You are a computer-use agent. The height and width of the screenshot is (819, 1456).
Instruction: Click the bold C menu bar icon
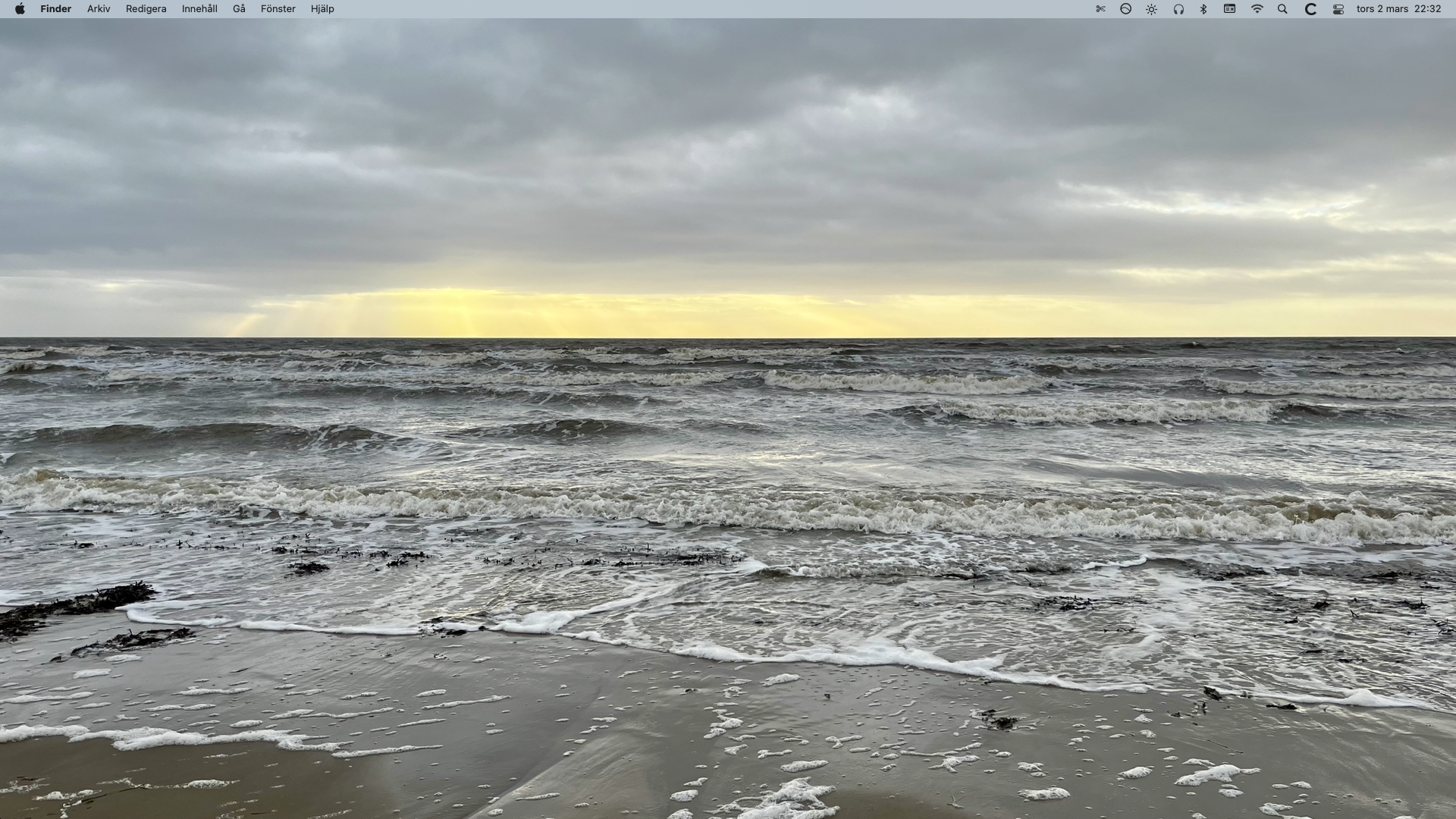[x=1310, y=9]
